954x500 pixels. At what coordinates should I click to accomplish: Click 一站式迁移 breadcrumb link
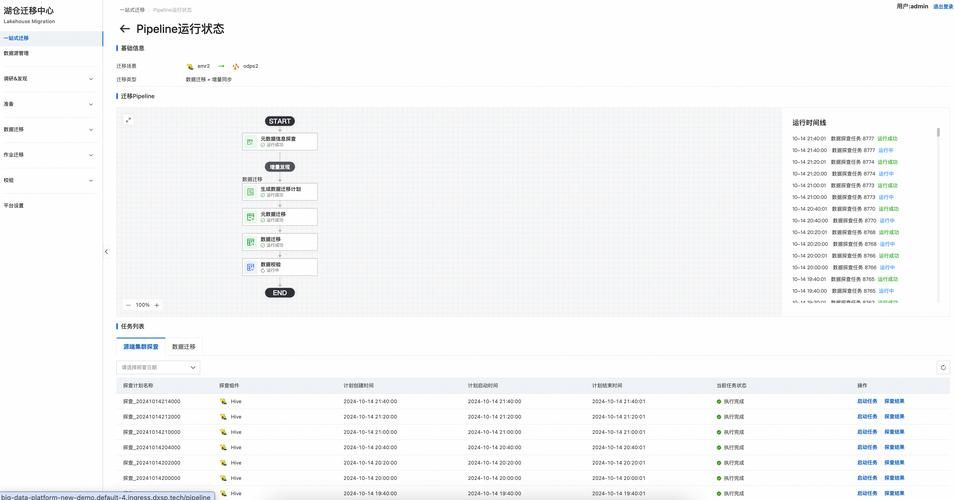click(x=132, y=10)
